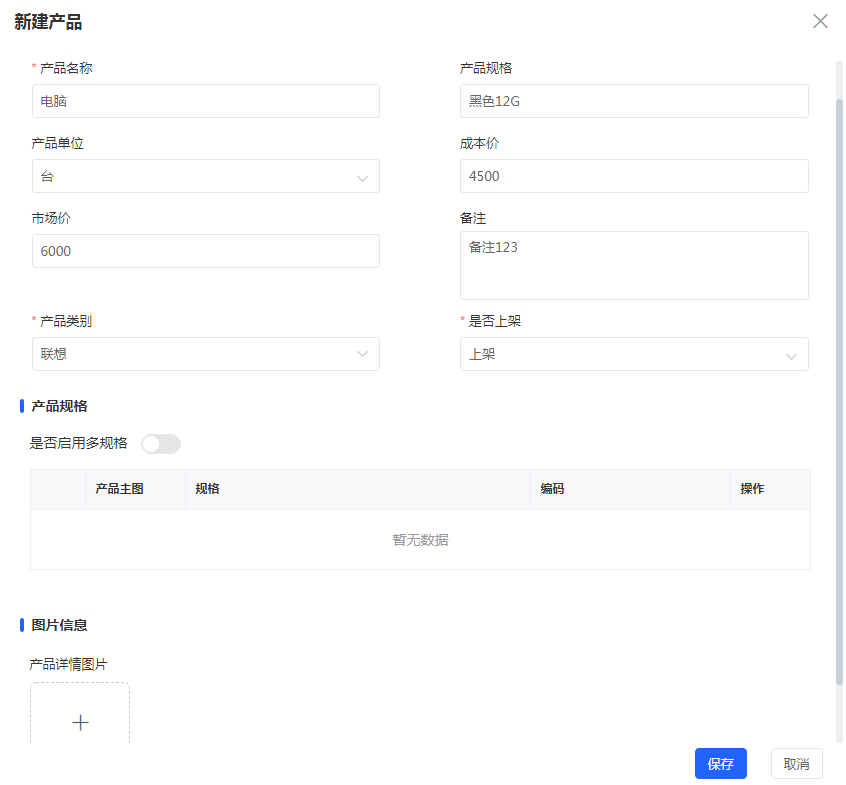Click the 规格 column header

pyautogui.click(x=207, y=489)
